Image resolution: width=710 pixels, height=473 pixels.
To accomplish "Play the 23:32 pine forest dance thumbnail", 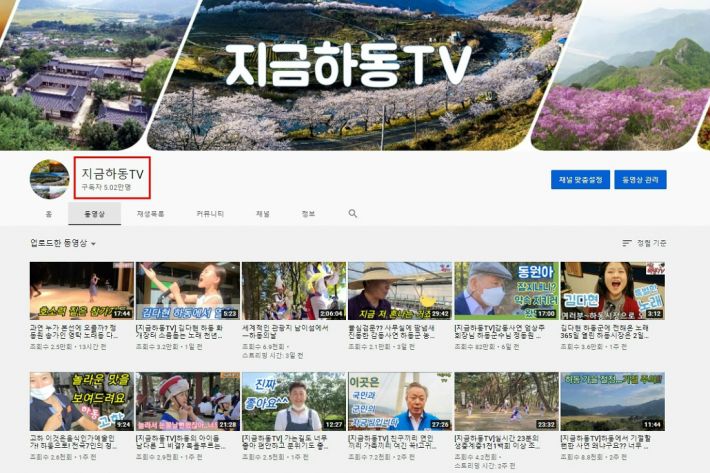I will [506, 401].
